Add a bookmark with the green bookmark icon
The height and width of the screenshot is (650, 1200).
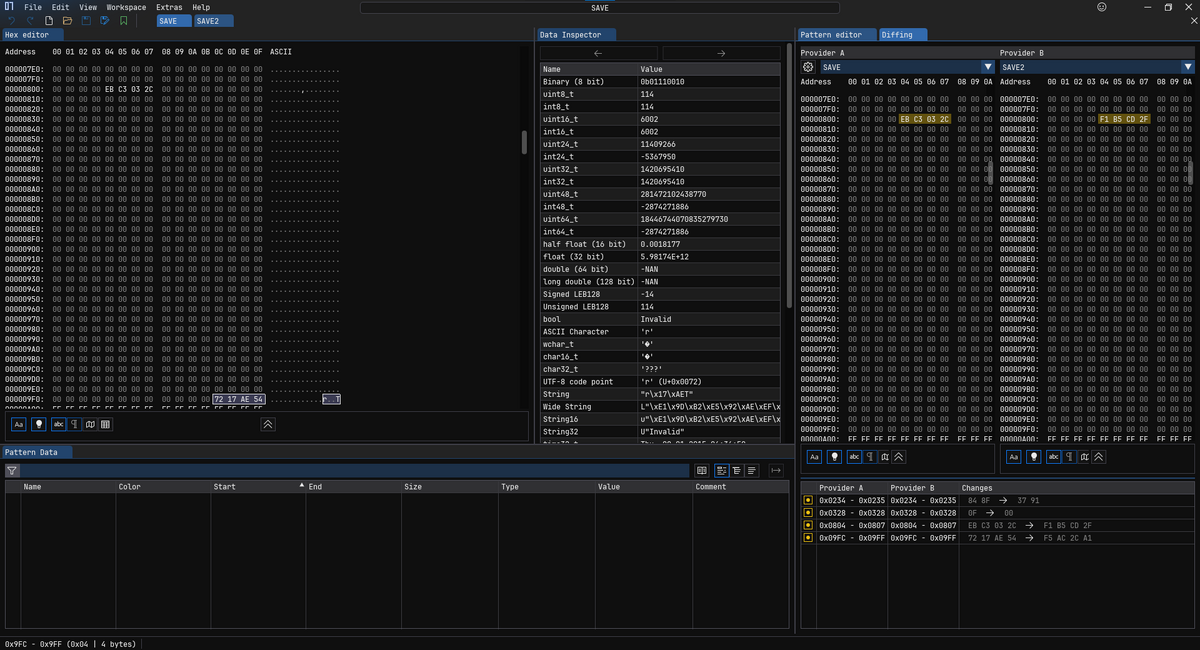[x=124, y=20]
